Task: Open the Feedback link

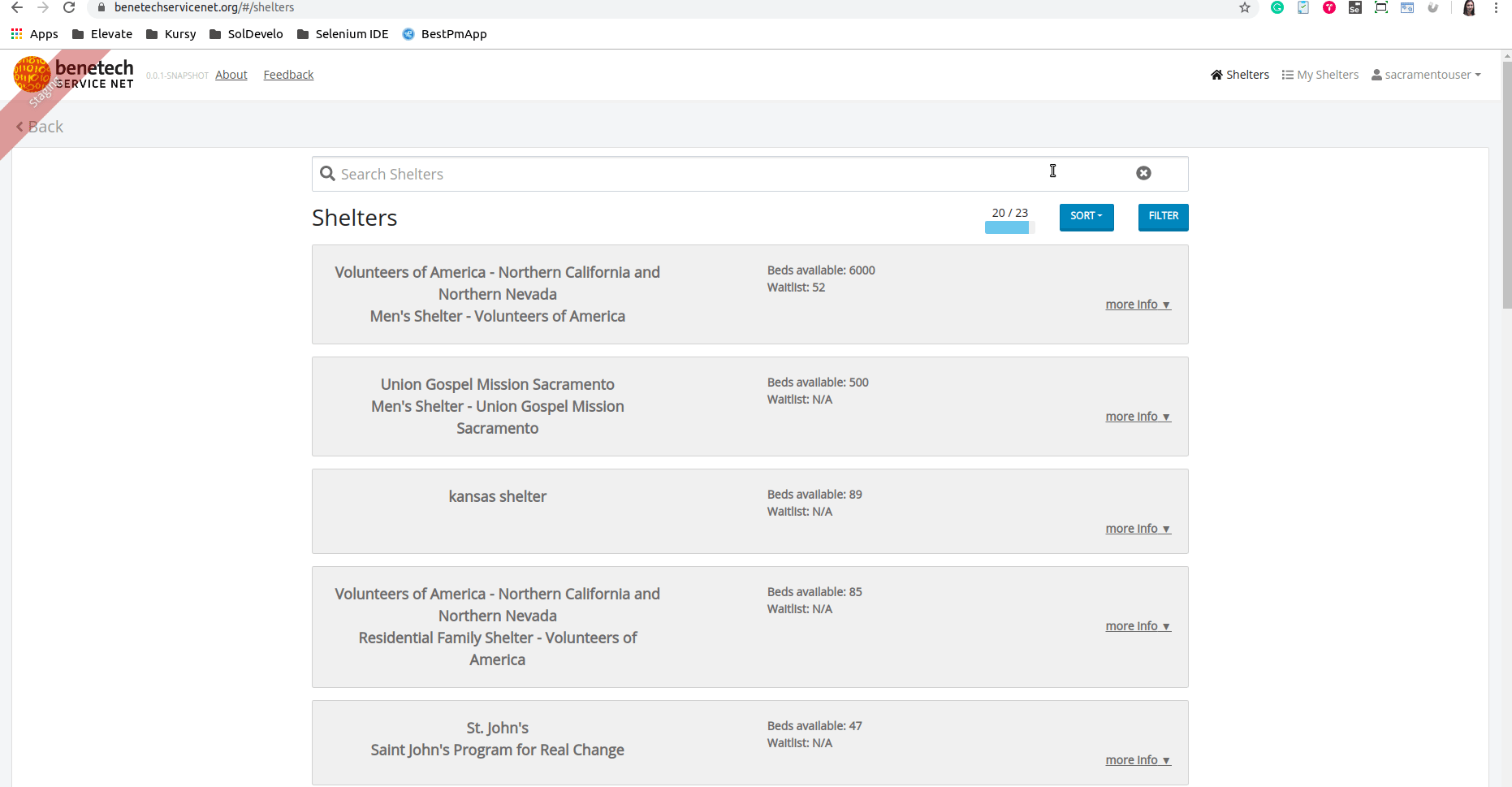Action: point(288,74)
